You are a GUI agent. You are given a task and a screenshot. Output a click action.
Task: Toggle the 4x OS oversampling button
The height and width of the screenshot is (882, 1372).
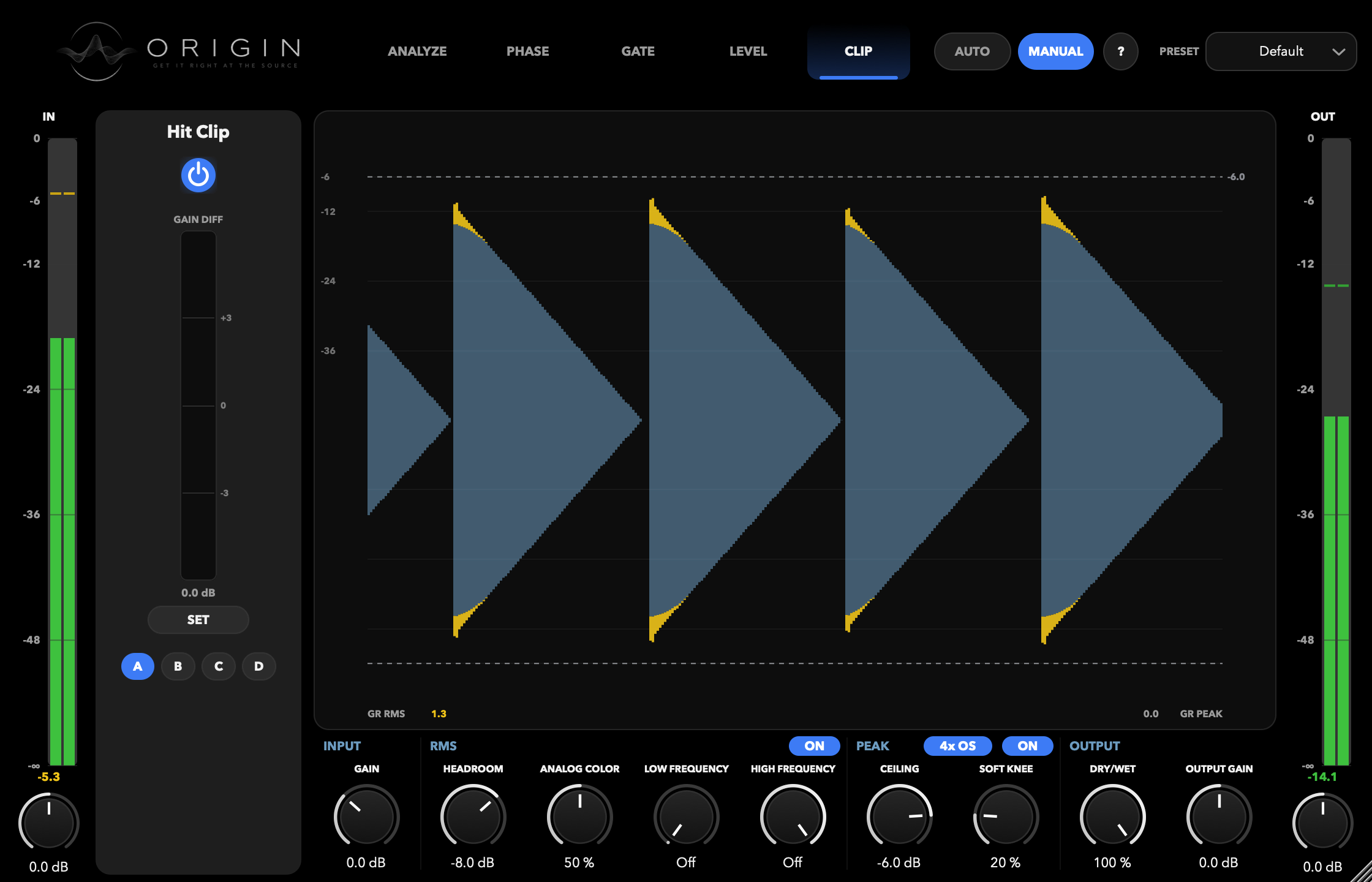[x=957, y=746]
